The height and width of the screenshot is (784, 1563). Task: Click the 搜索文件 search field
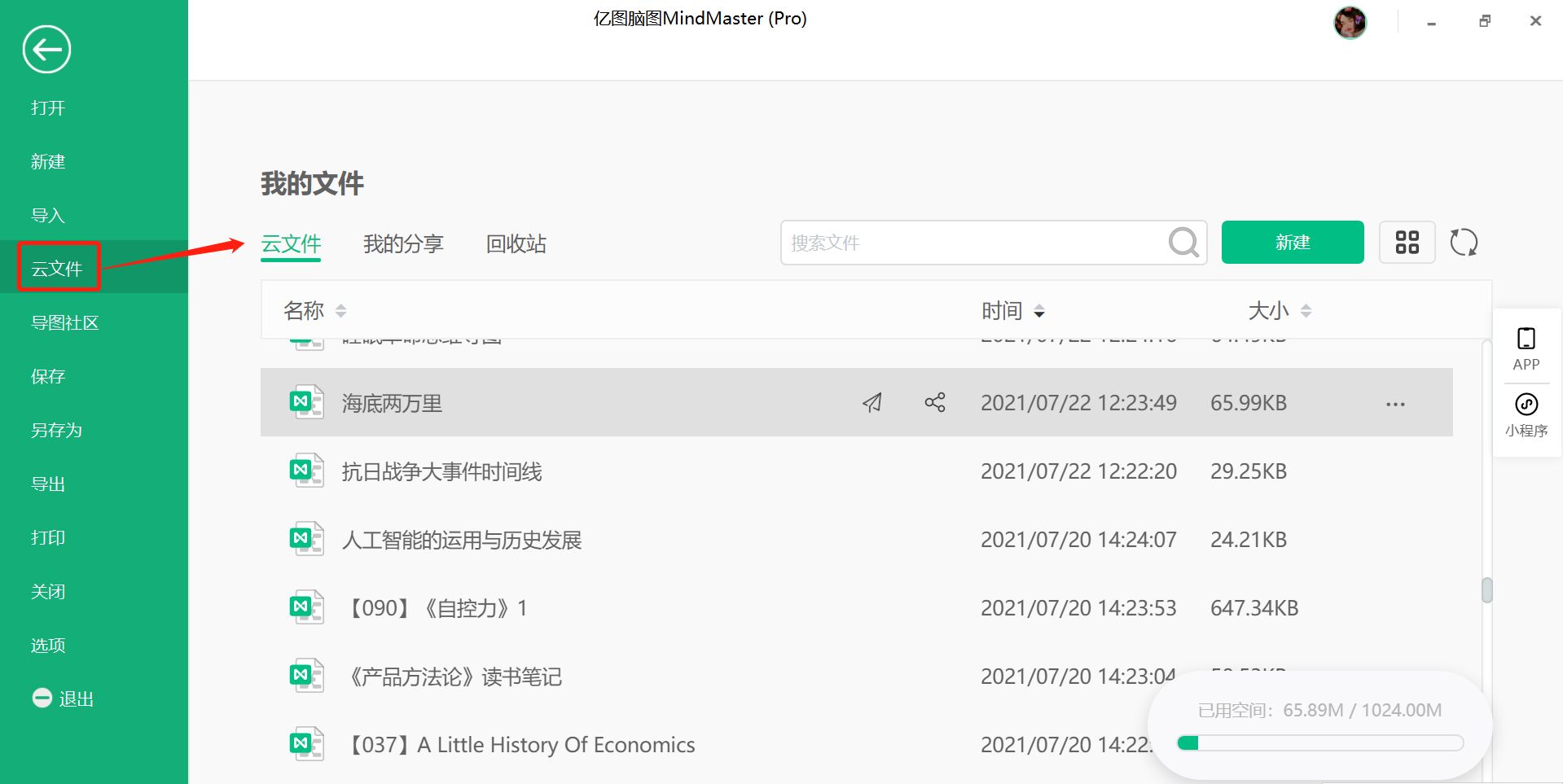[x=993, y=243]
